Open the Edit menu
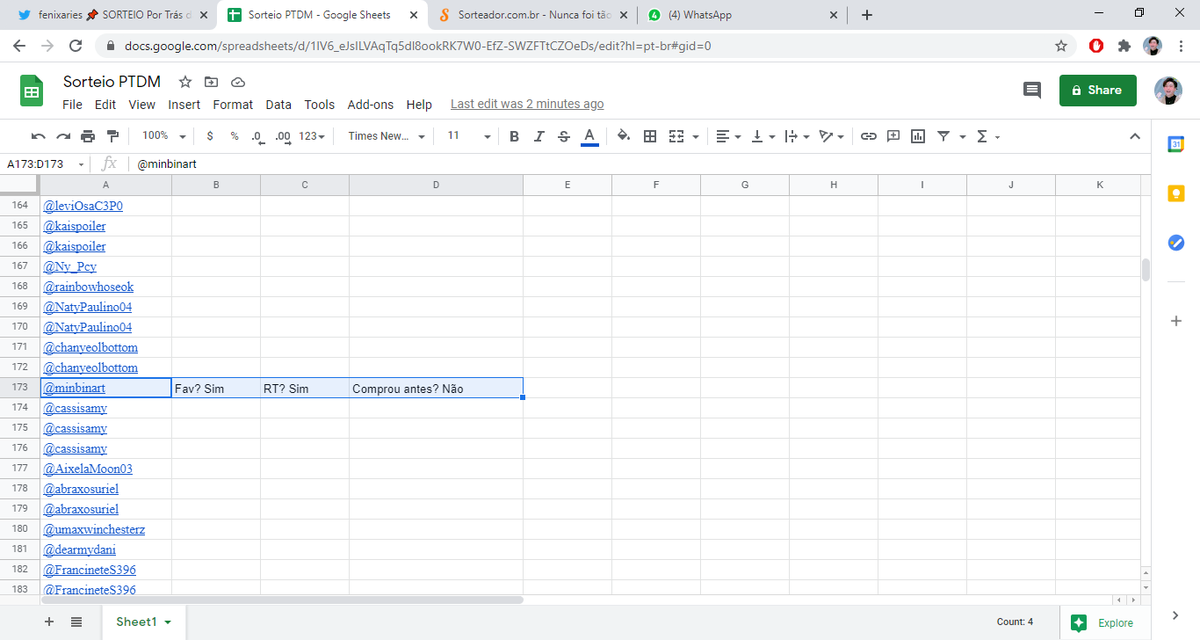The height and width of the screenshot is (640, 1200). point(105,104)
